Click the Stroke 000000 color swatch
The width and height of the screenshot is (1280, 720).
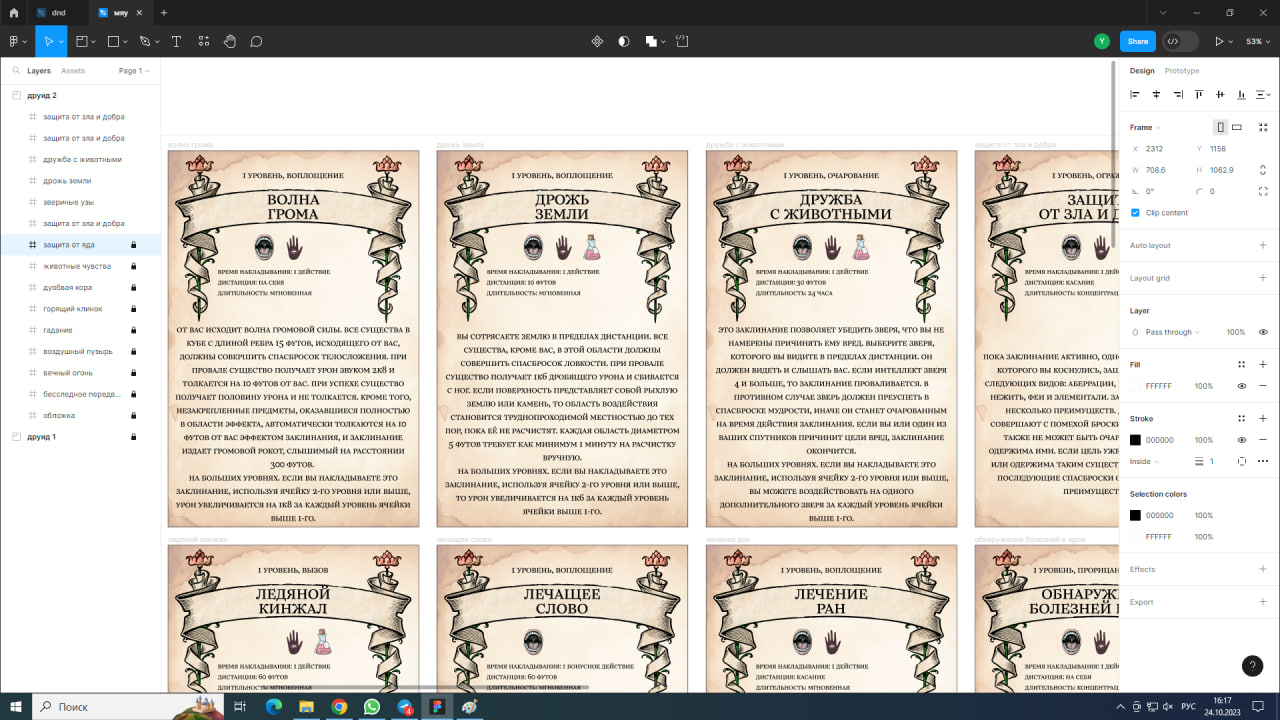tap(1135, 440)
